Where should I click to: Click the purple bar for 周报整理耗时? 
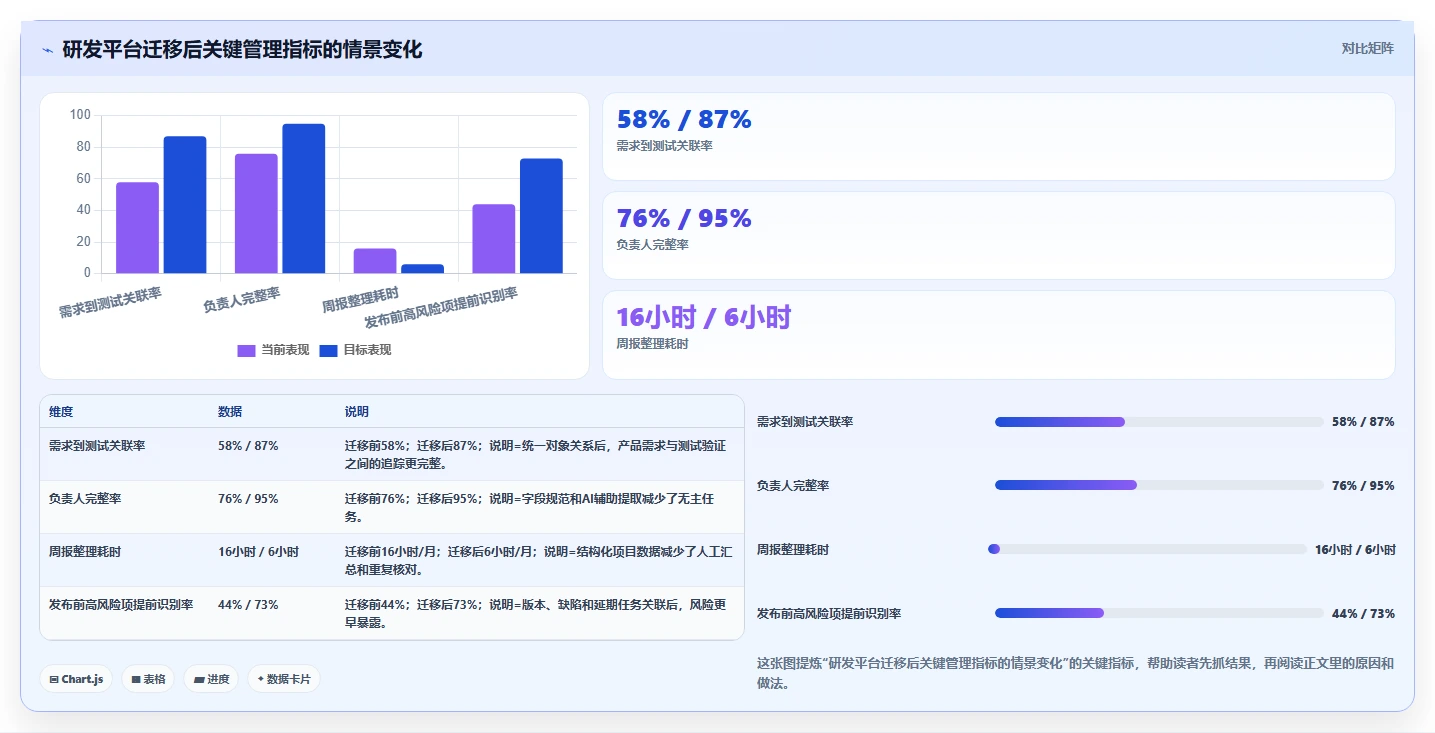(375, 260)
